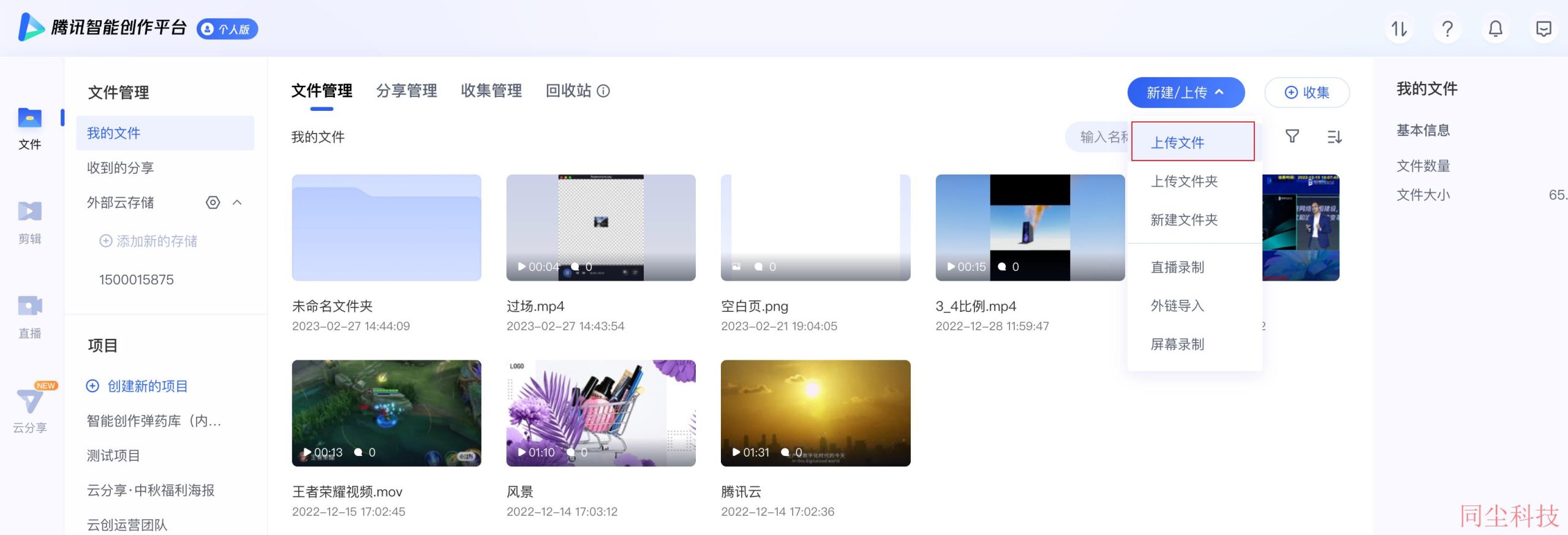This screenshot has height=535, width=1568.
Task: Click the 腾讯智能创作平台 logo
Action: (x=102, y=28)
